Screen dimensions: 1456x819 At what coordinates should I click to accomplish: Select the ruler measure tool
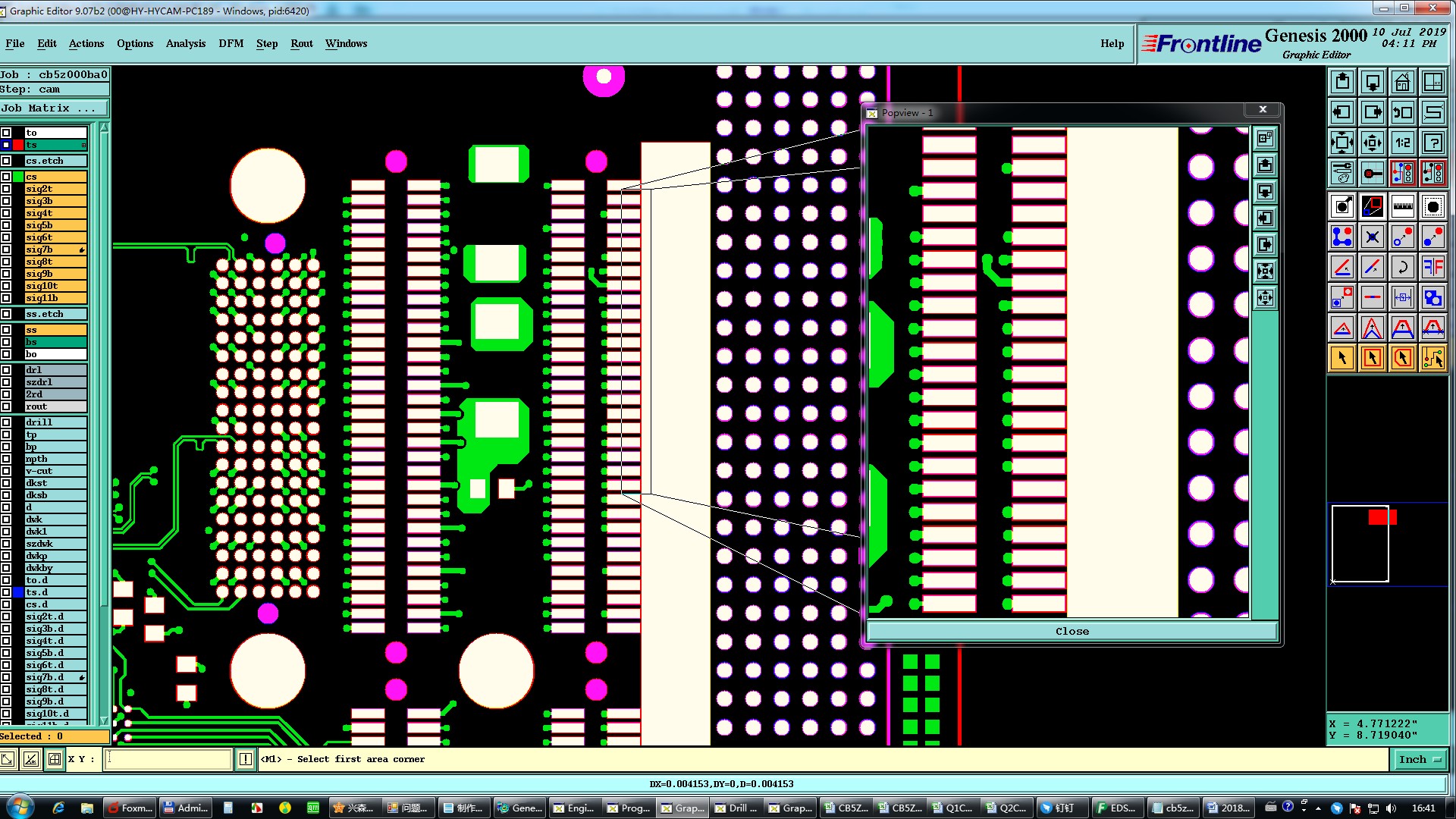pyautogui.click(x=1402, y=206)
